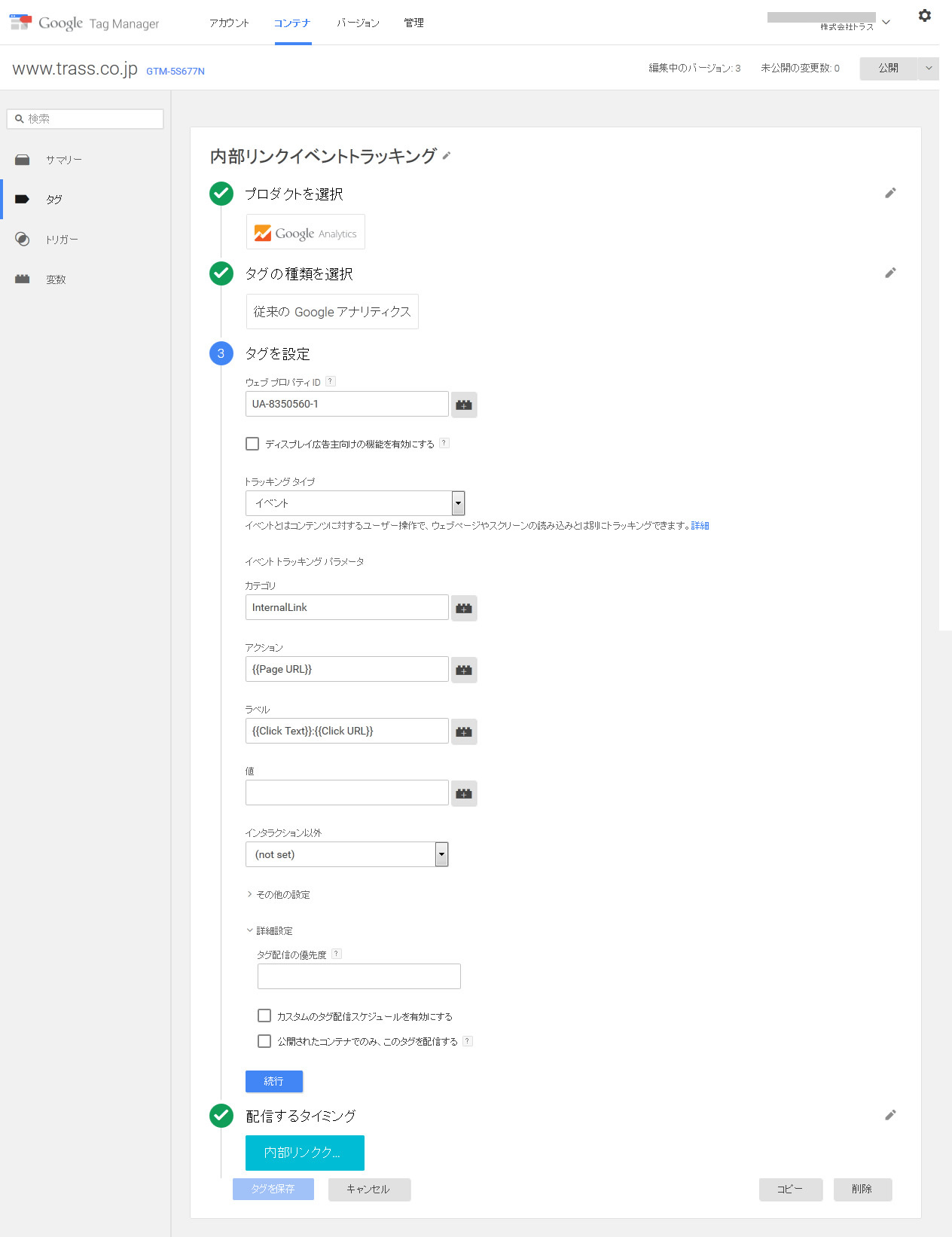Viewport: 952px width, 1237px height.
Task: Edit プロダクトを選択 step via pencil icon
Action: pyautogui.click(x=890, y=193)
